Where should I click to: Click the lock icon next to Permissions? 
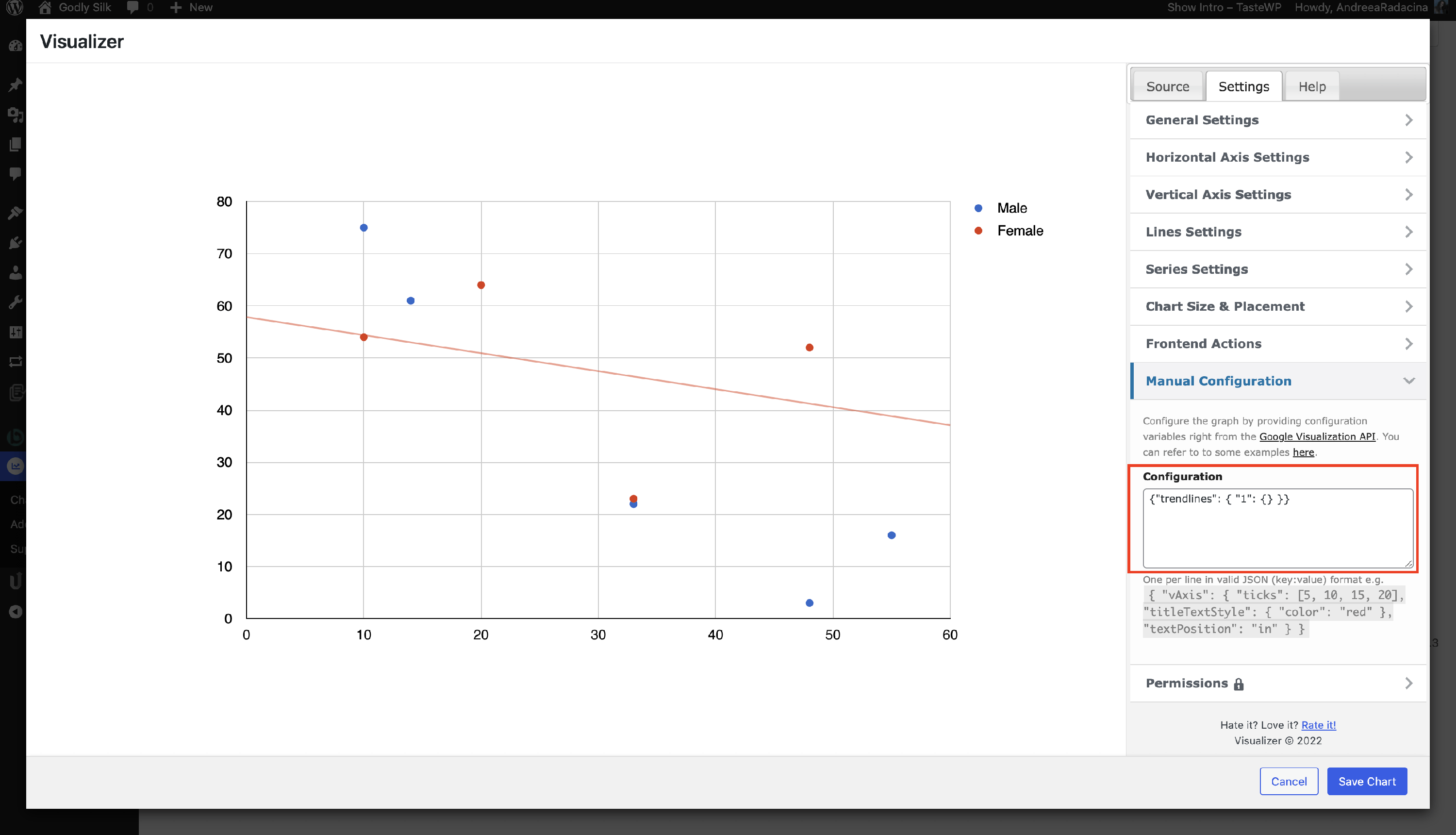tap(1239, 684)
